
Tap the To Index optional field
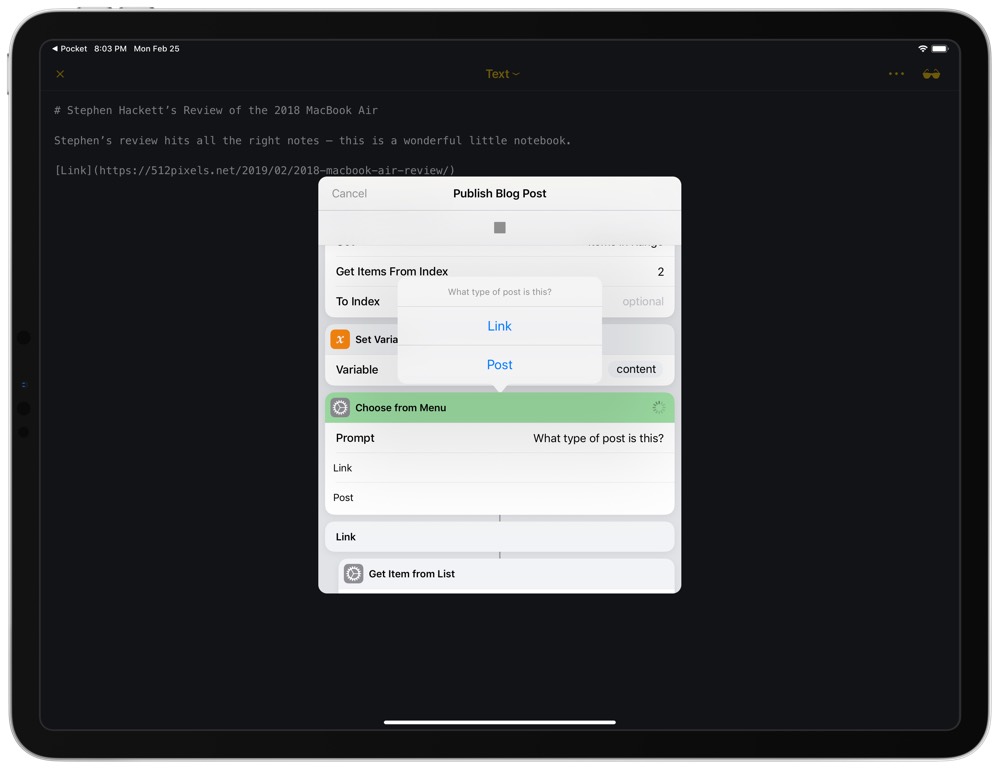tap(642, 302)
